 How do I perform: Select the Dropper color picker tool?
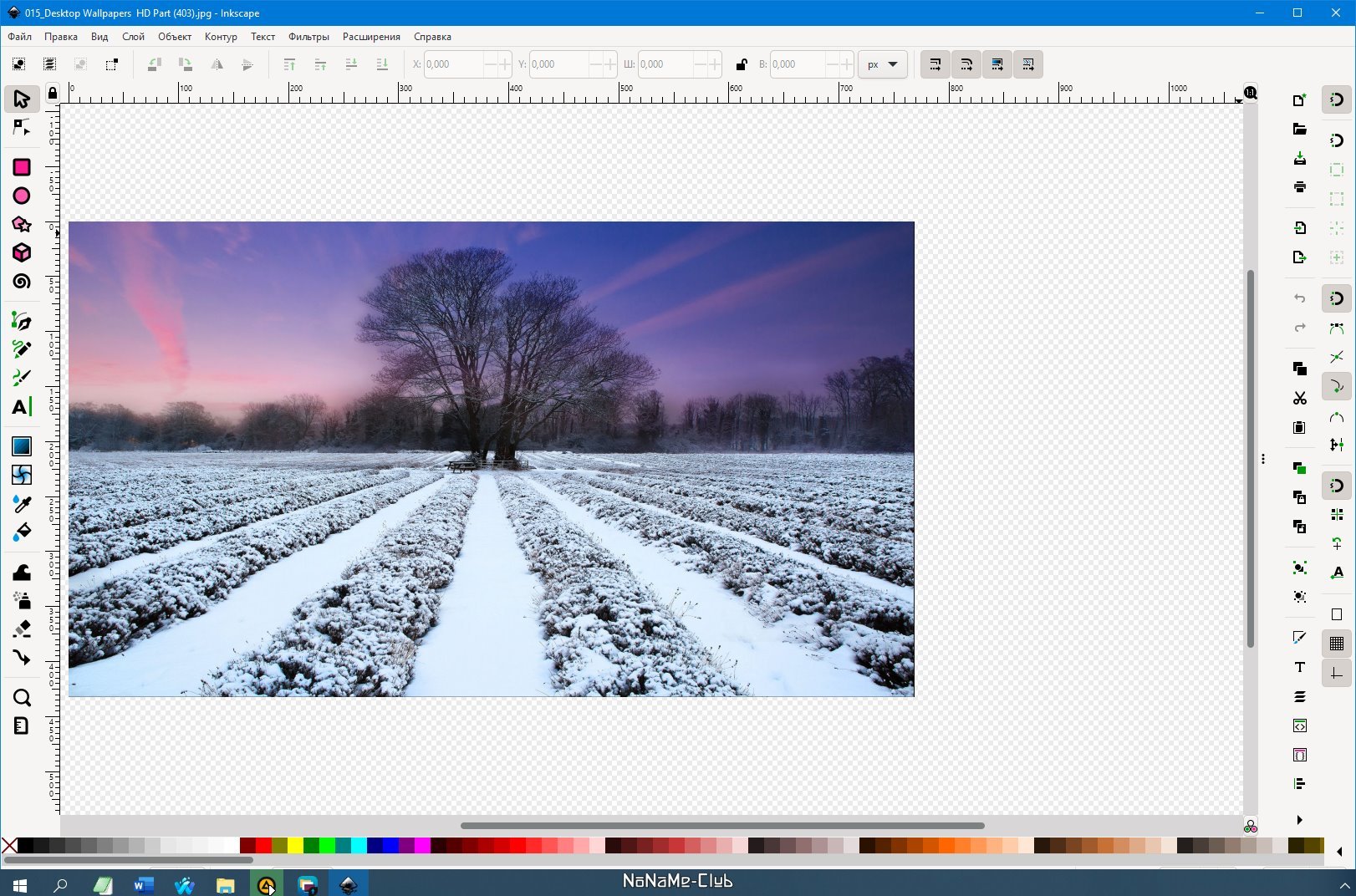[x=22, y=503]
